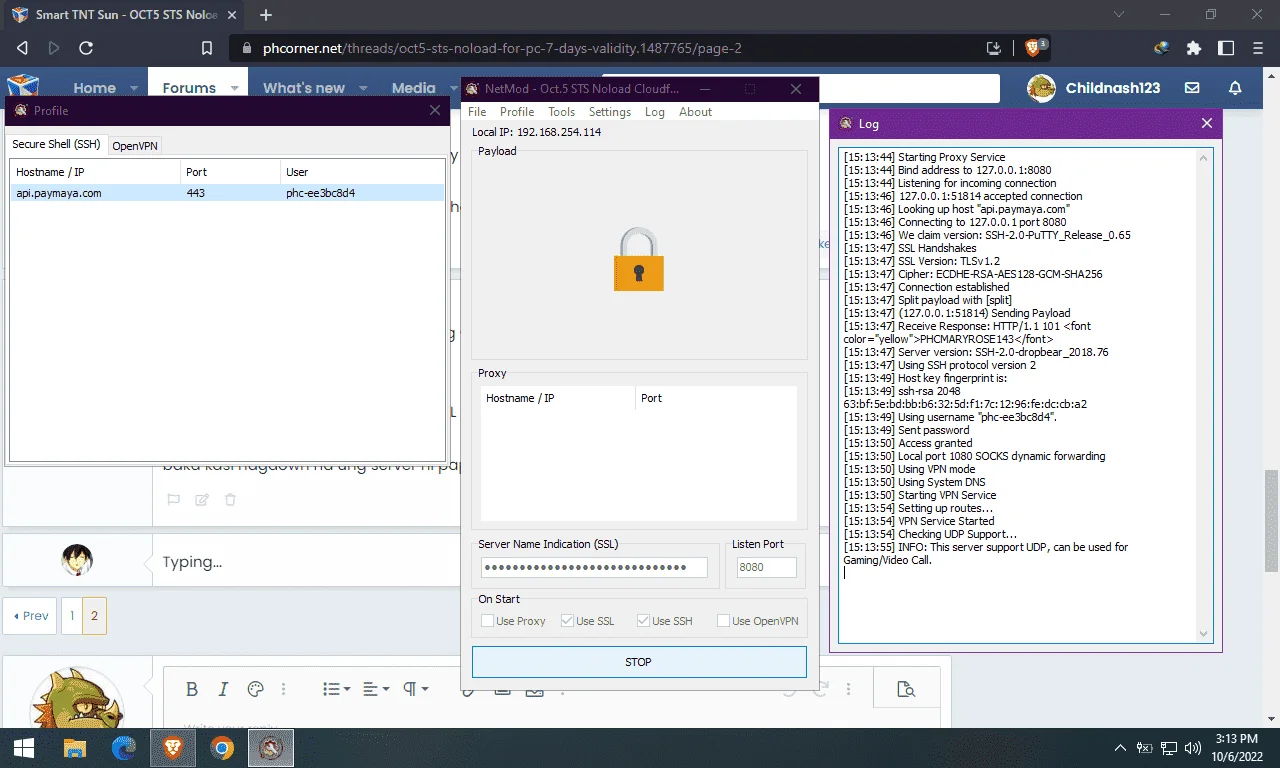
Task: Switch to the Secure Shell (SSH) tab
Action: point(56,144)
